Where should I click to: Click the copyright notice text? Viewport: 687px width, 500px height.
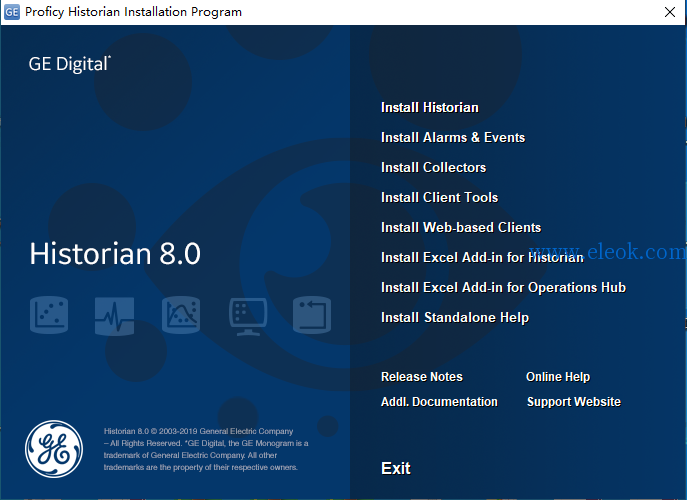206,449
